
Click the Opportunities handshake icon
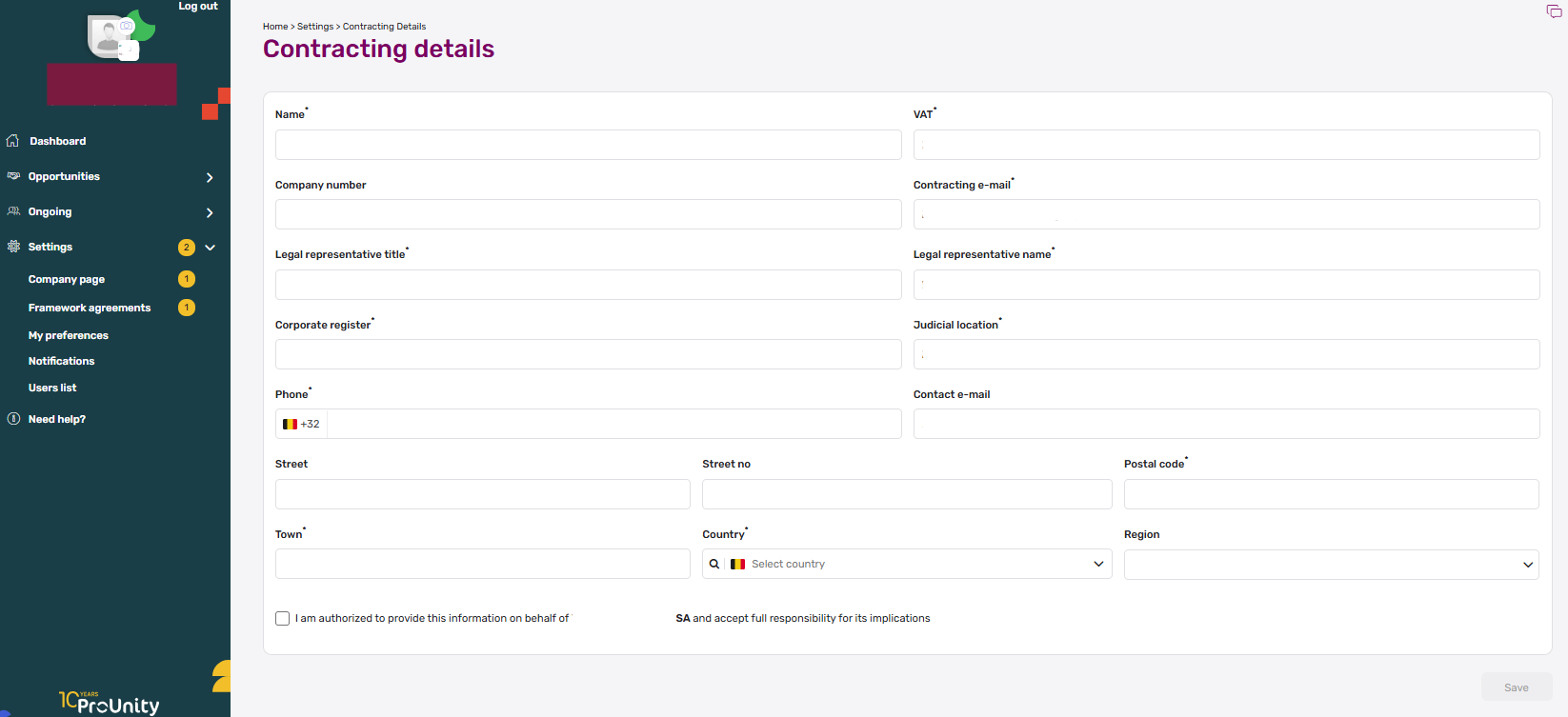click(13, 176)
